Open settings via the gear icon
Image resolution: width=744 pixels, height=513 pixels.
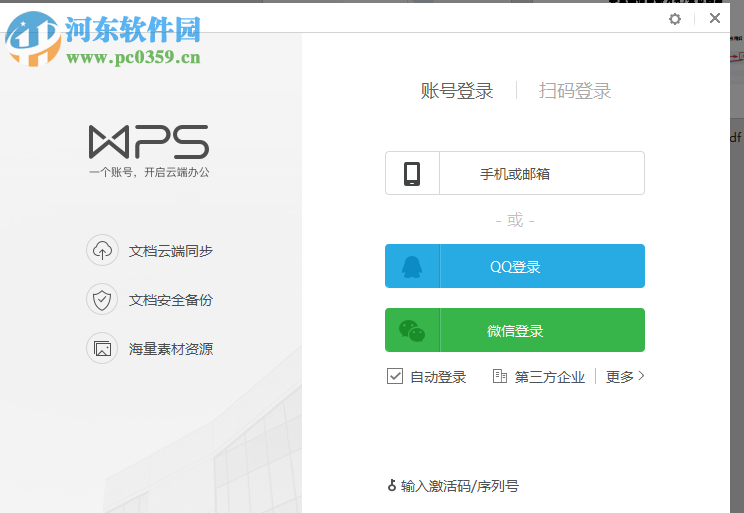click(x=675, y=19)
